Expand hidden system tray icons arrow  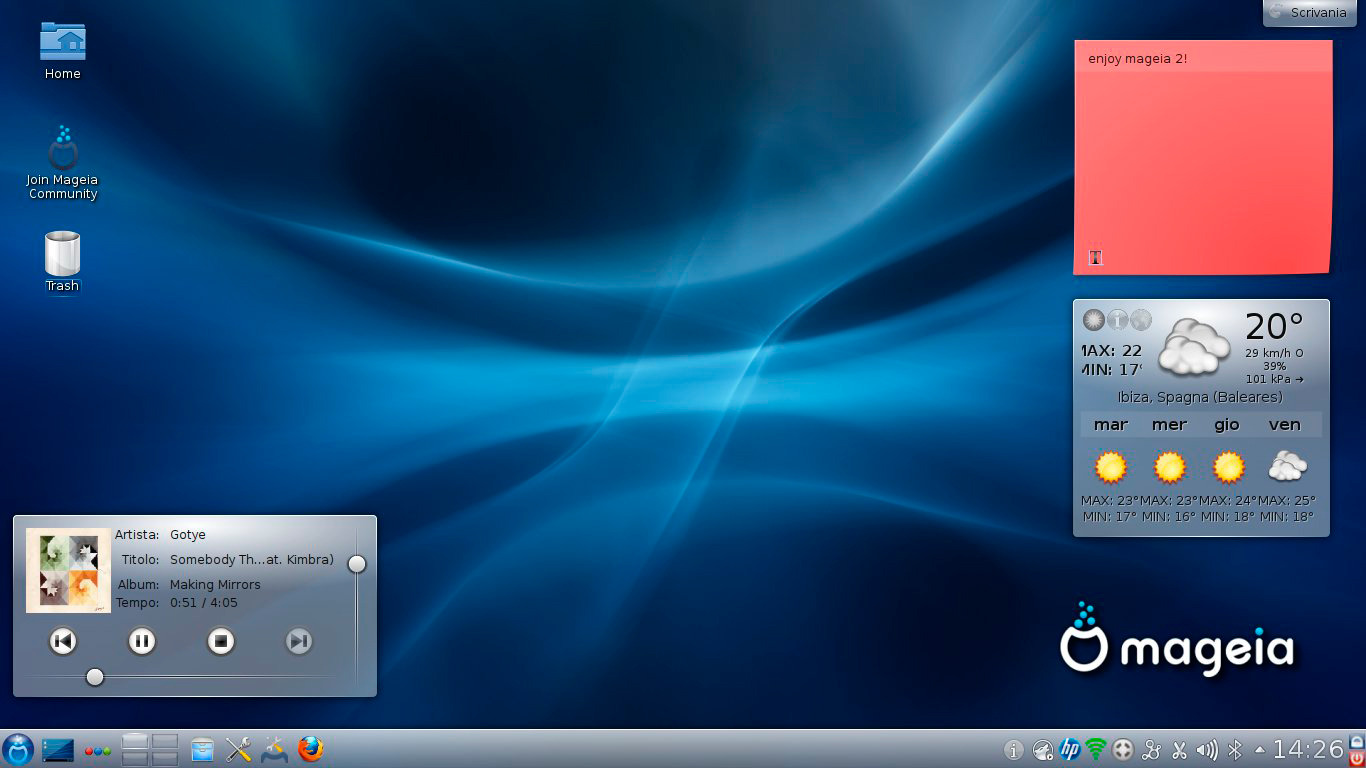[x=1259, y=749]
